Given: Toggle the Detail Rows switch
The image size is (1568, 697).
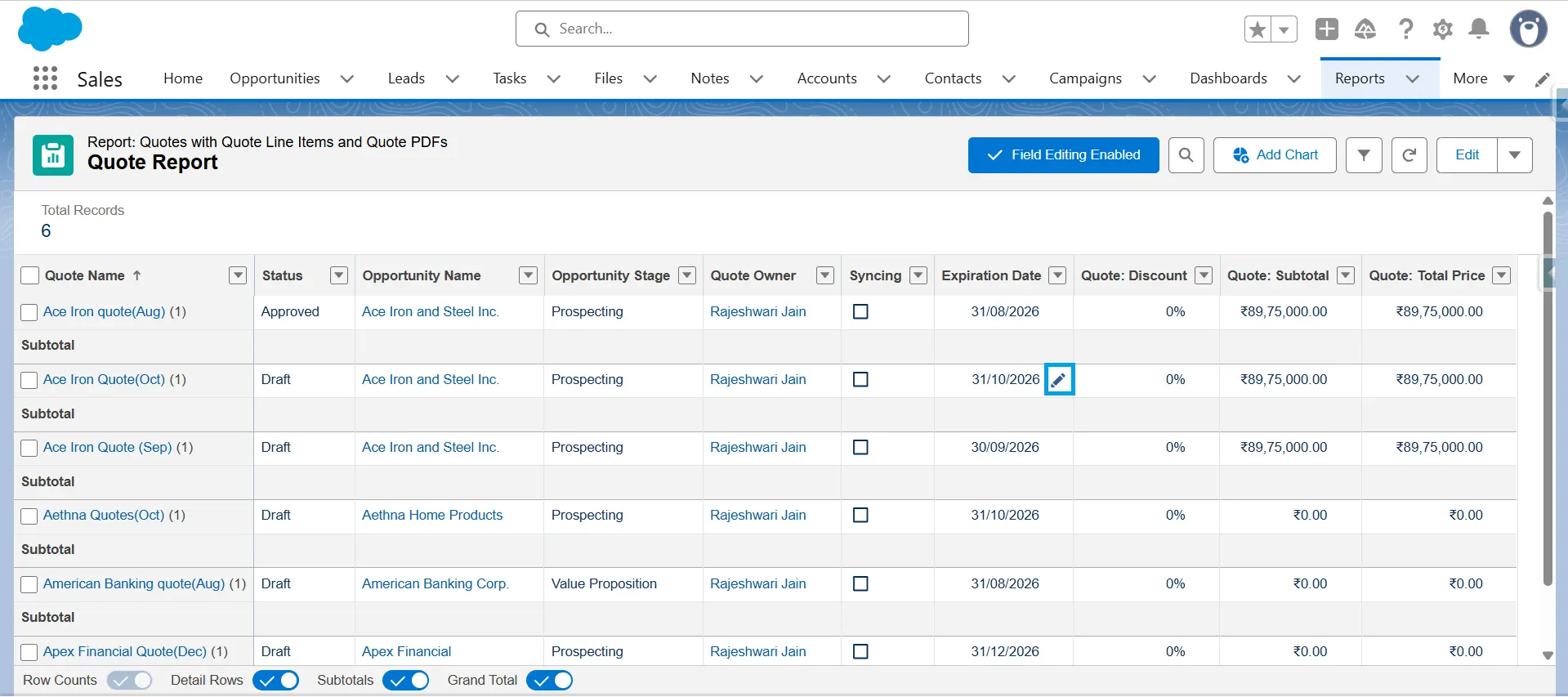Looking at the screenshot, I should pyautogui.click(x=276, y=681).
